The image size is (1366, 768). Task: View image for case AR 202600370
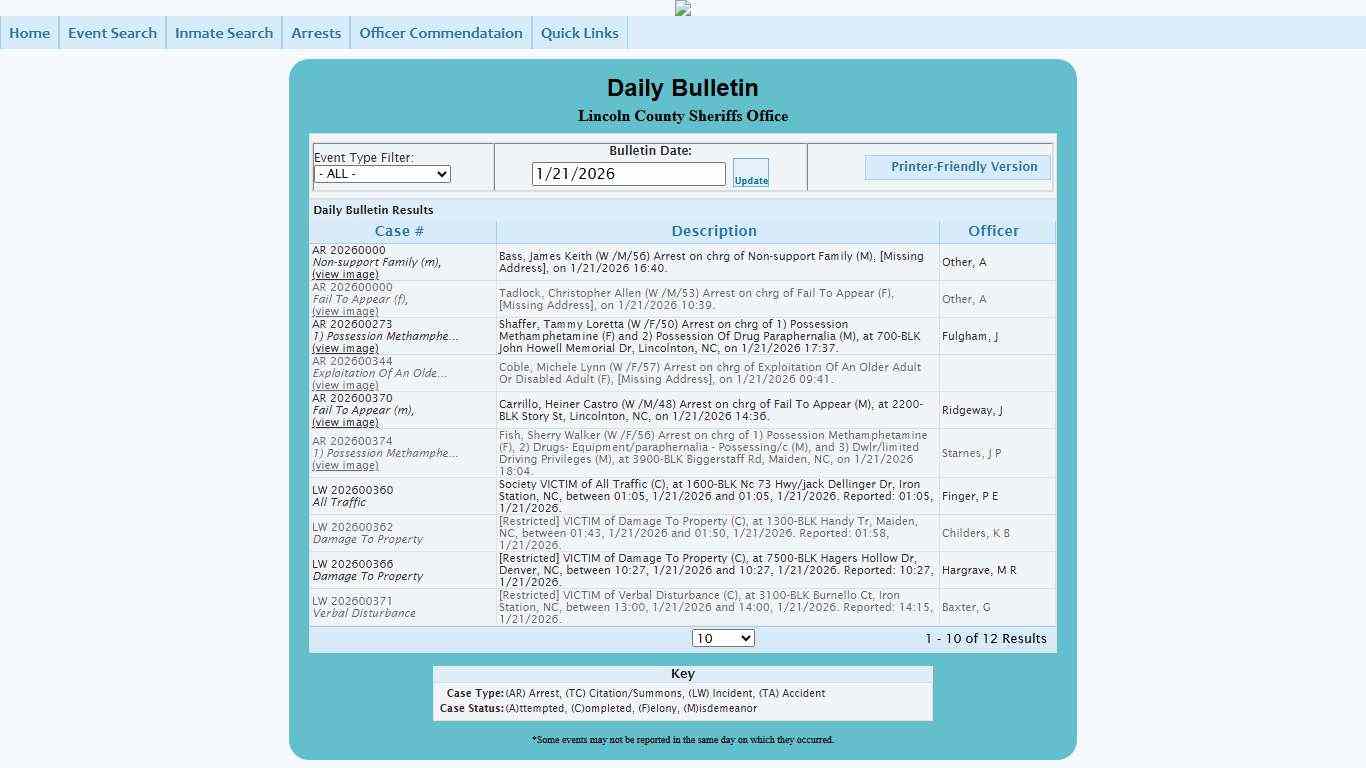345,423
